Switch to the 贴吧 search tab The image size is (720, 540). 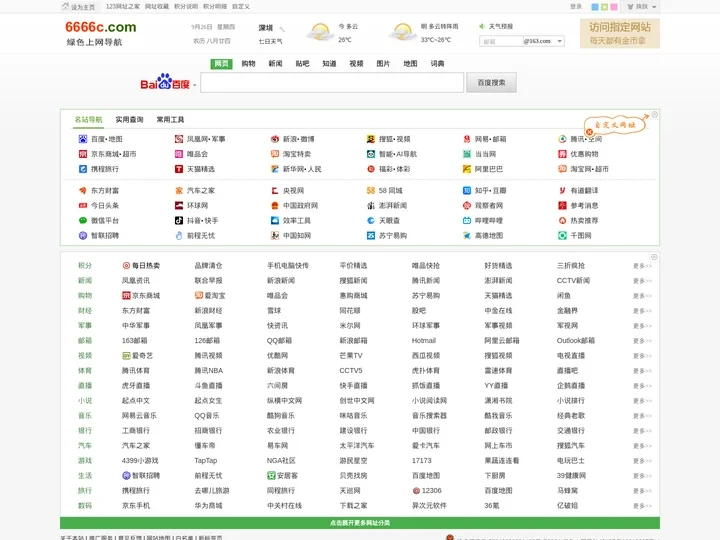click(x=302, y=63)
